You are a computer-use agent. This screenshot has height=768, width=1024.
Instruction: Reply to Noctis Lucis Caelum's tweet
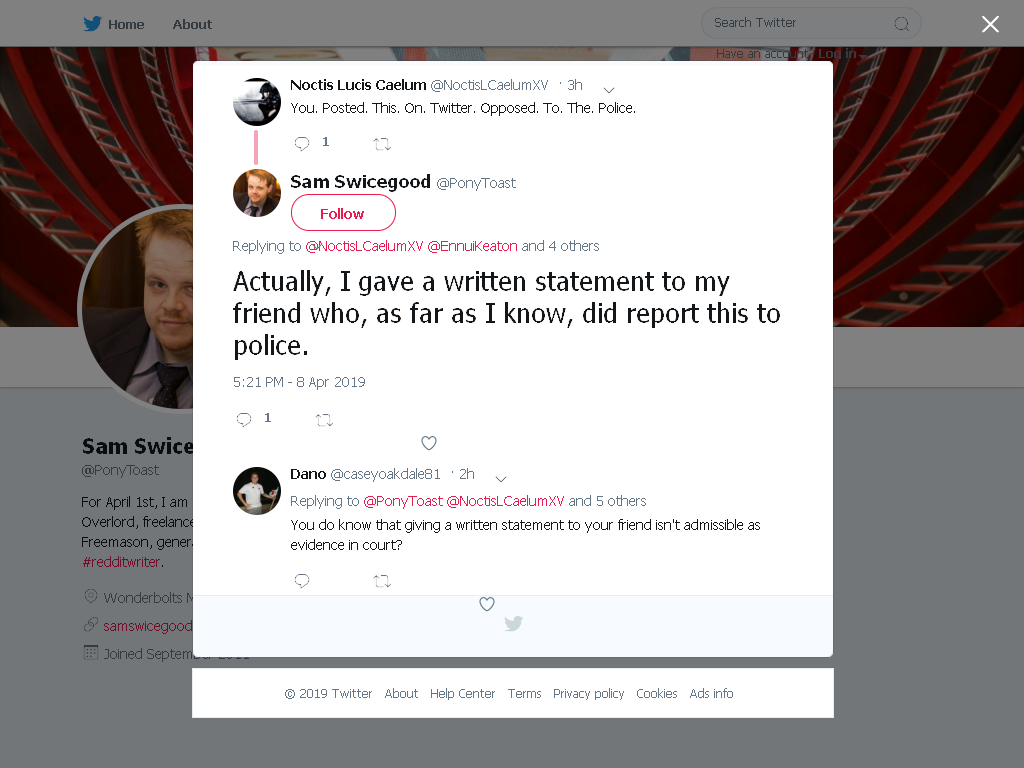[x=302, y=143]
